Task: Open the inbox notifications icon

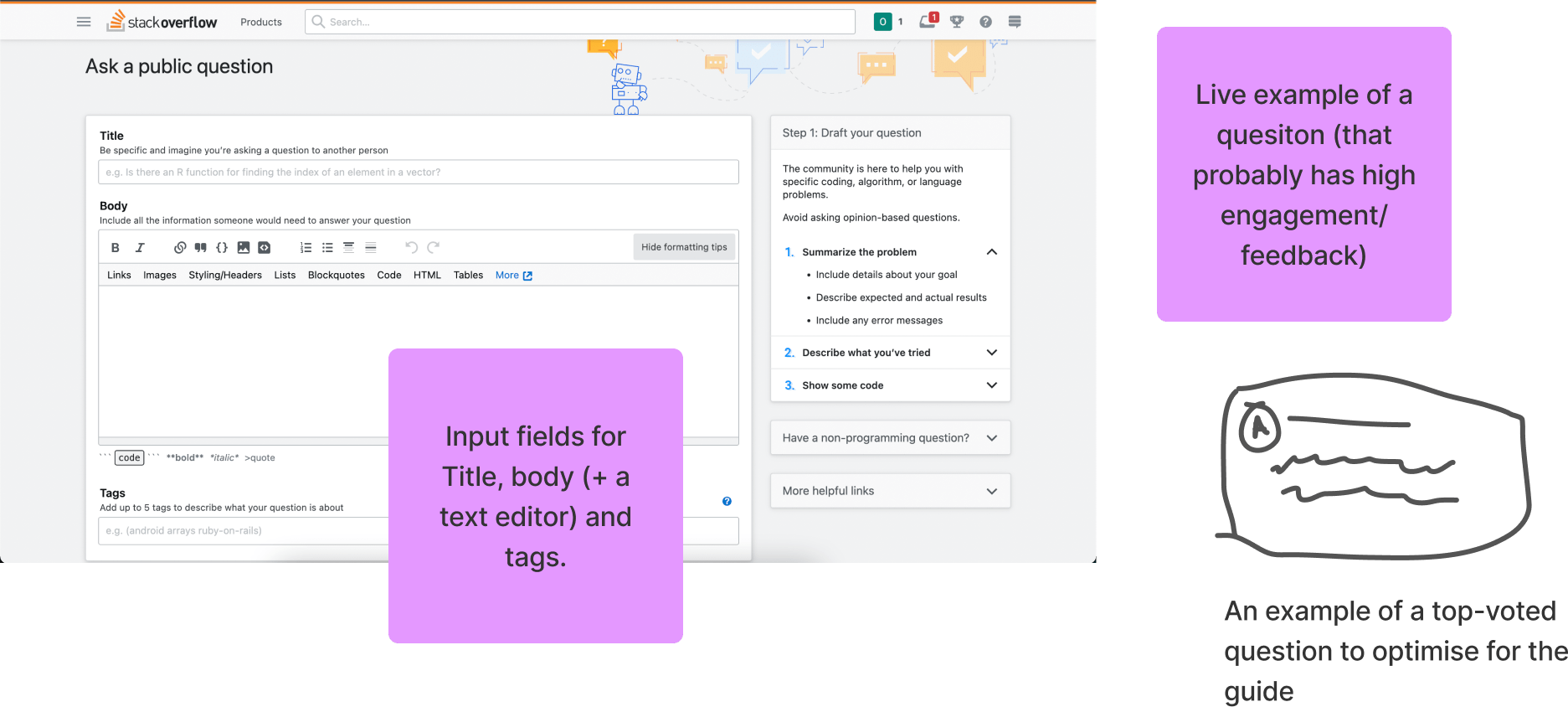Action: coord(928,21)
